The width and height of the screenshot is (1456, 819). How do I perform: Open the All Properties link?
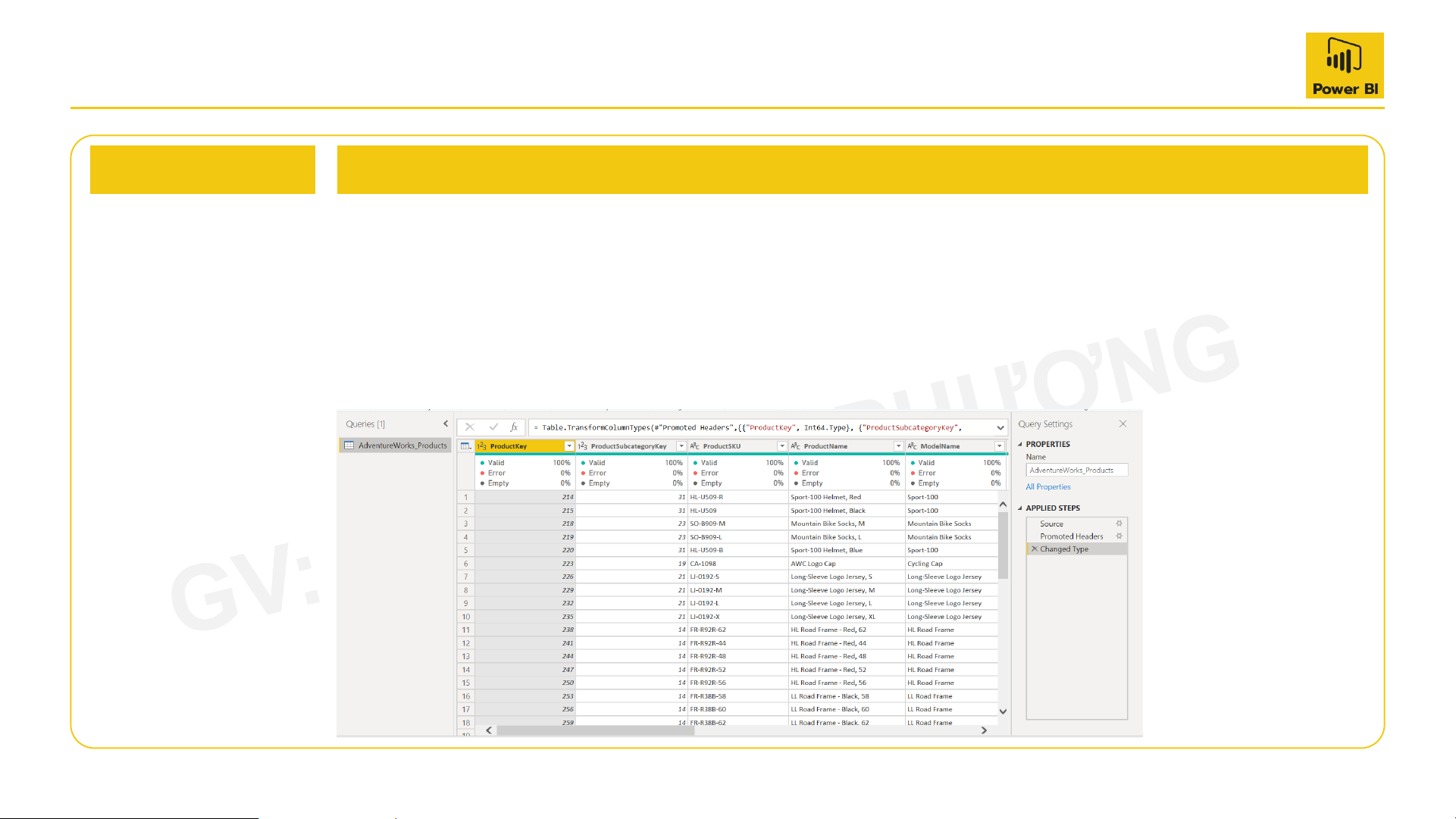[1047, 487]
